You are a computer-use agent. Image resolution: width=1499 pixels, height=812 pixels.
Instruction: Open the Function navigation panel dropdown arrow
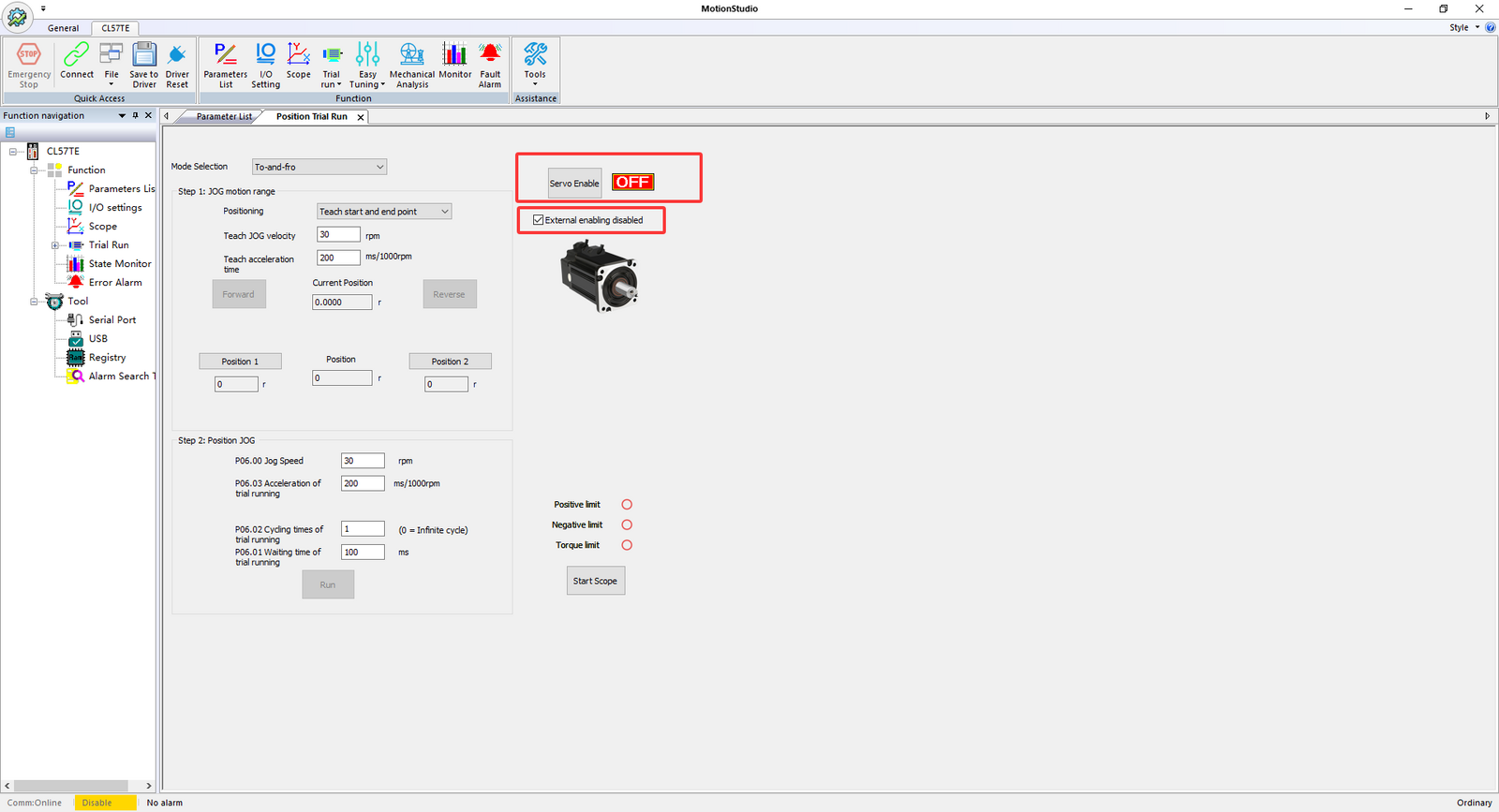click(x=122, y=115)
